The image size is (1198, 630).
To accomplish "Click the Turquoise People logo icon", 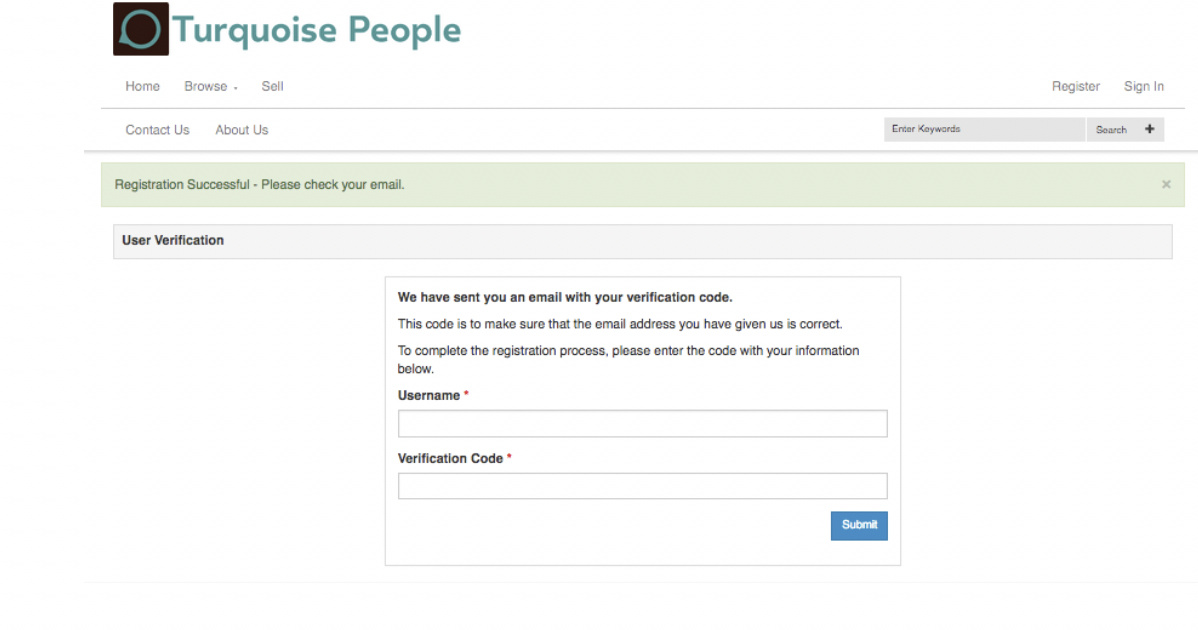I will click(141, 29).
